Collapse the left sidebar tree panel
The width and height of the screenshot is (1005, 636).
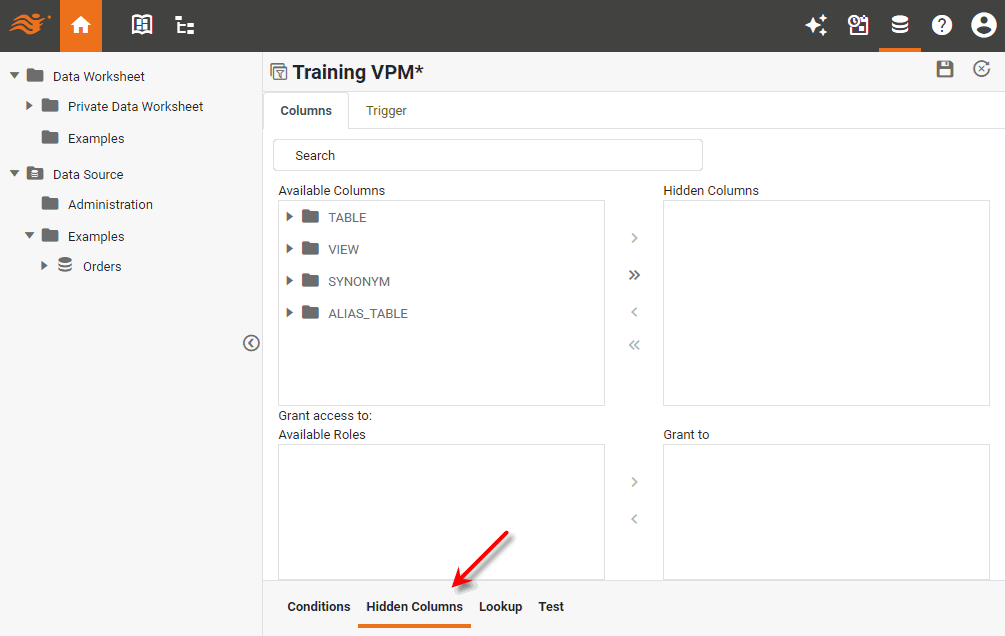pos(251,343)
